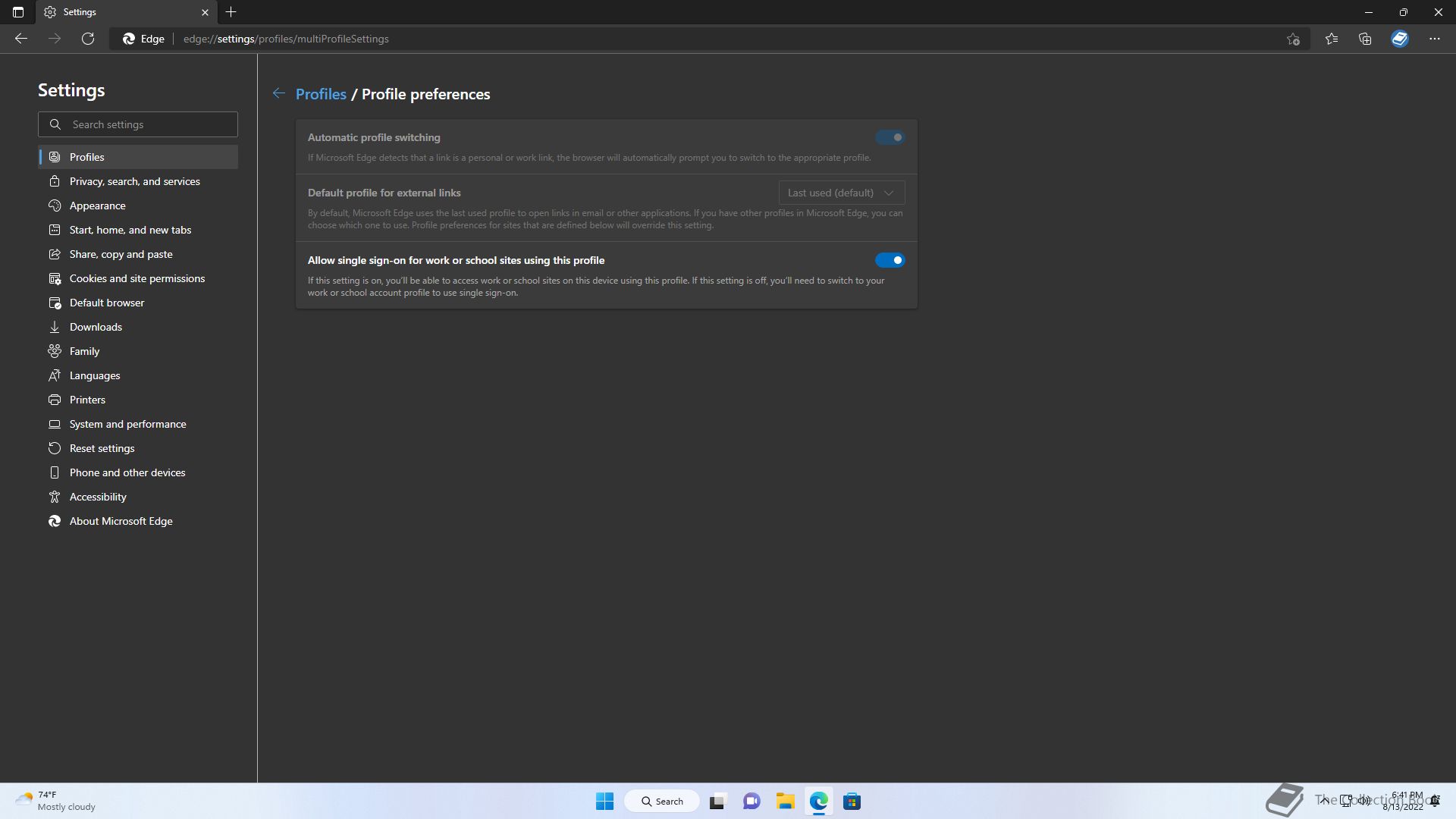Open Settings and more ellipsis menu
The height and width of the screenshot is (819, 1456).
pos(1435,39)
